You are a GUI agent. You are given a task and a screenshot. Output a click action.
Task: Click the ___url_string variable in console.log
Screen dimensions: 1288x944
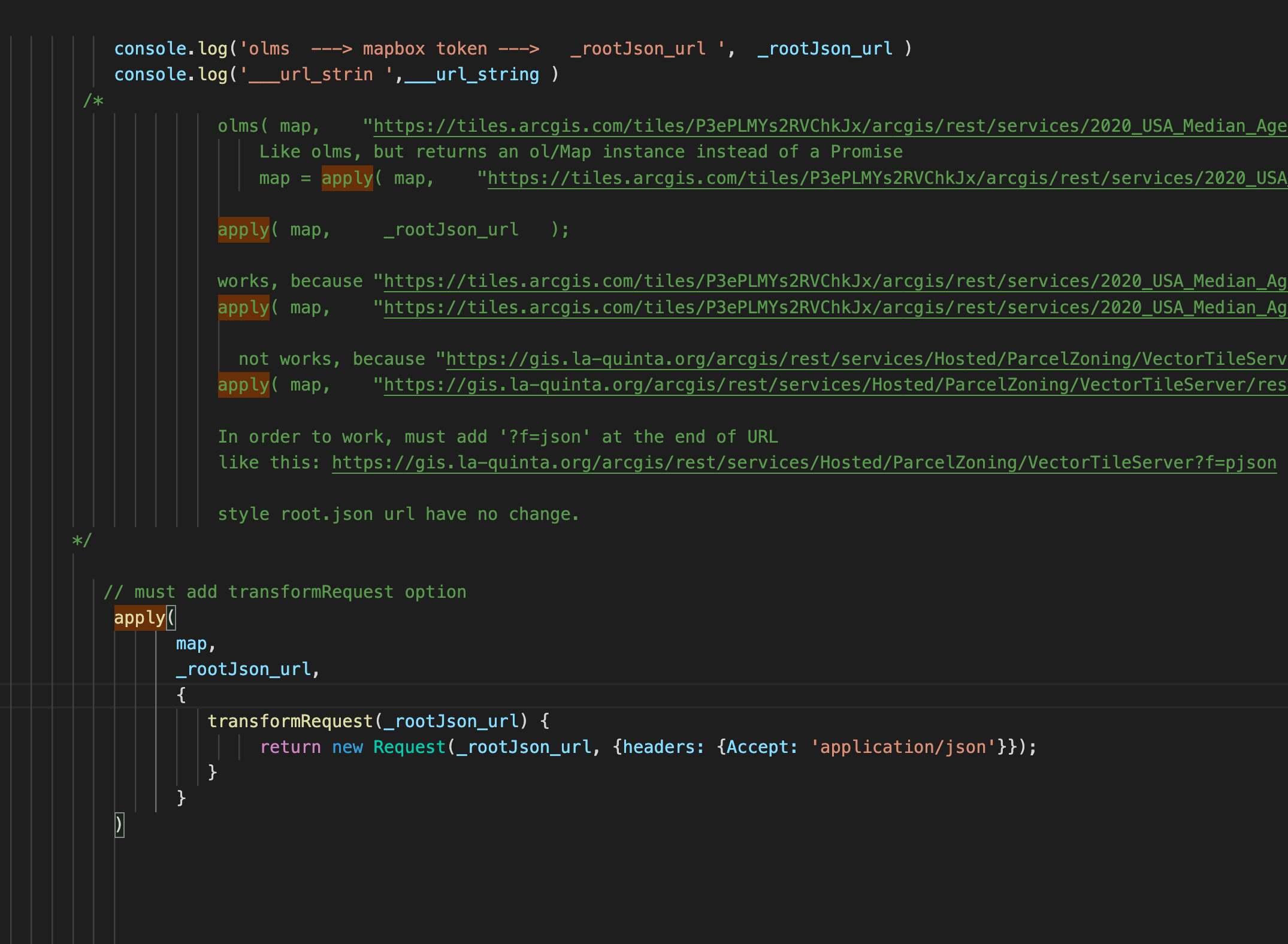click(473, 74)
